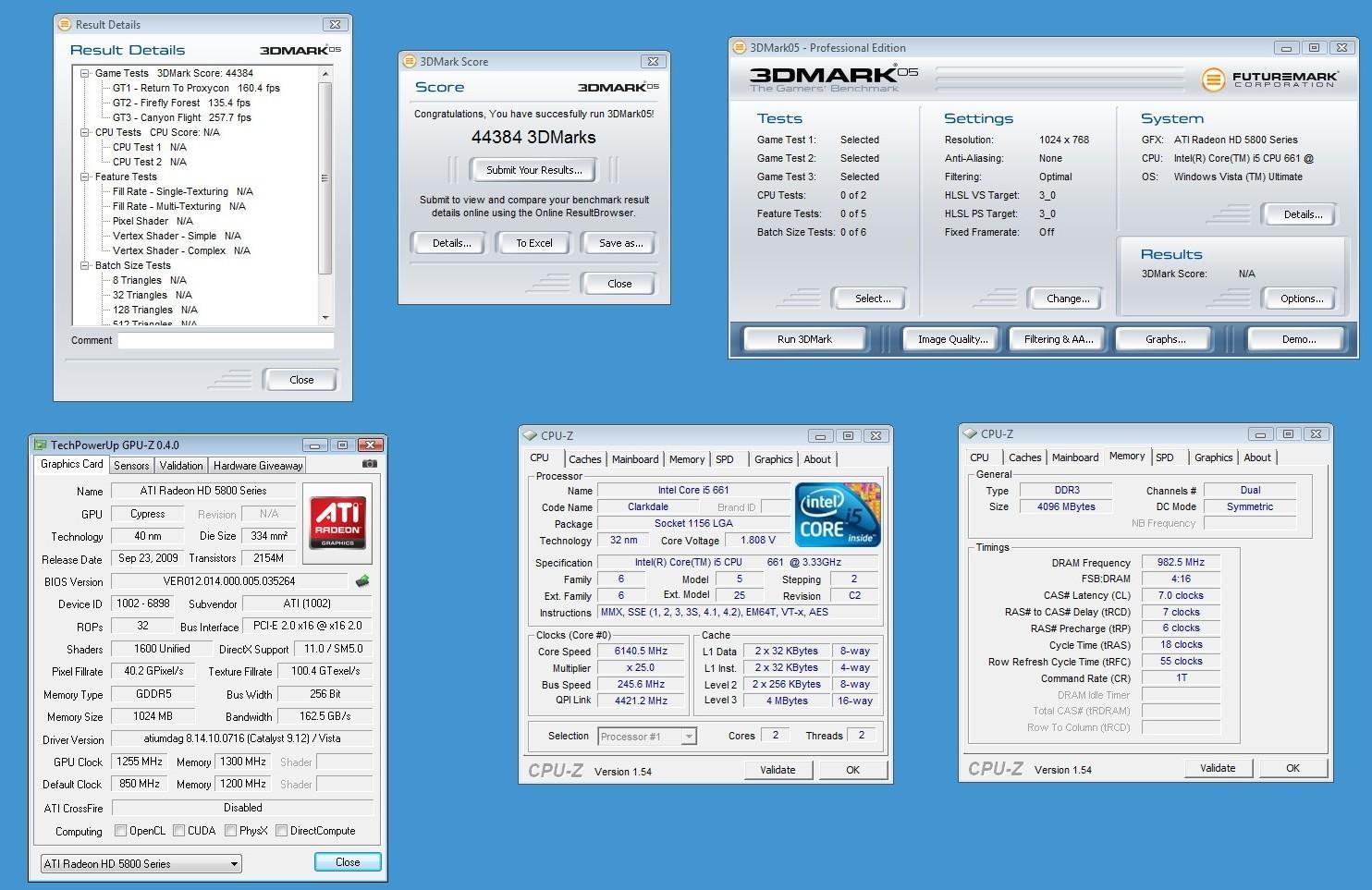Click the 3DMark05 Professional Edition title icon

(x=739, y=47)
